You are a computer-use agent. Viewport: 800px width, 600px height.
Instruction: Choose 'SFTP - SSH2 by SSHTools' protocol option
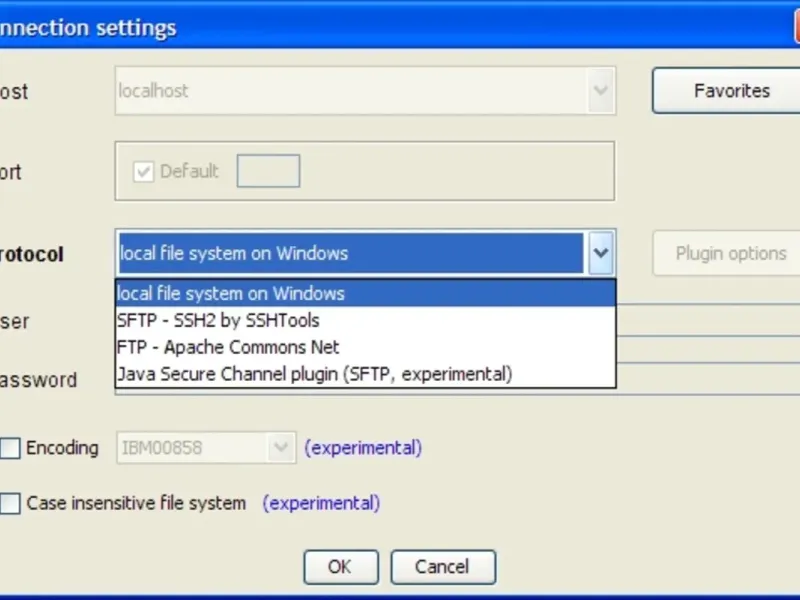click(x=365, y=320)
